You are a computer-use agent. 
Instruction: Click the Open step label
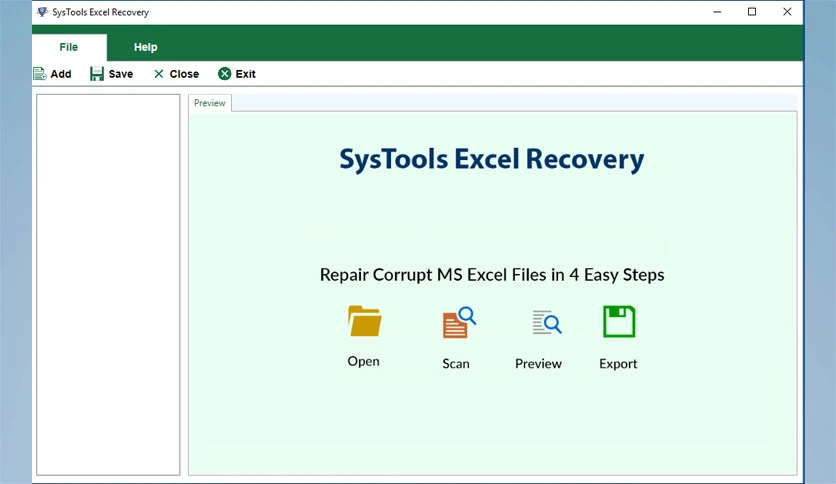364,361
